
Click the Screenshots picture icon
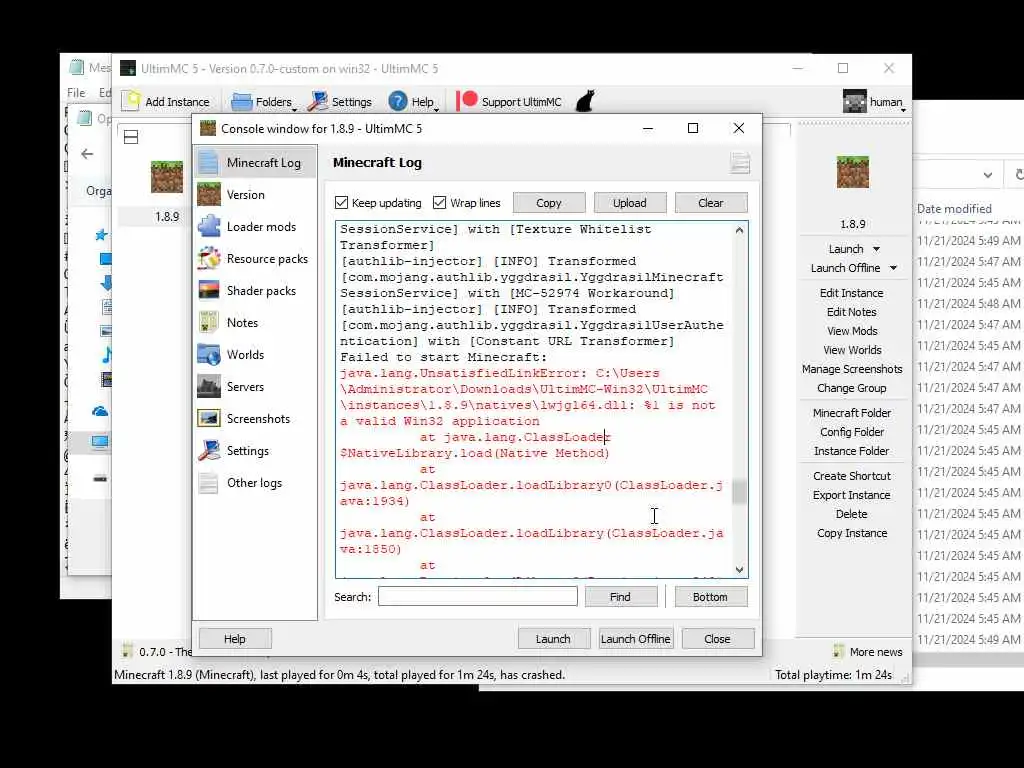click(x=209, y=419)
